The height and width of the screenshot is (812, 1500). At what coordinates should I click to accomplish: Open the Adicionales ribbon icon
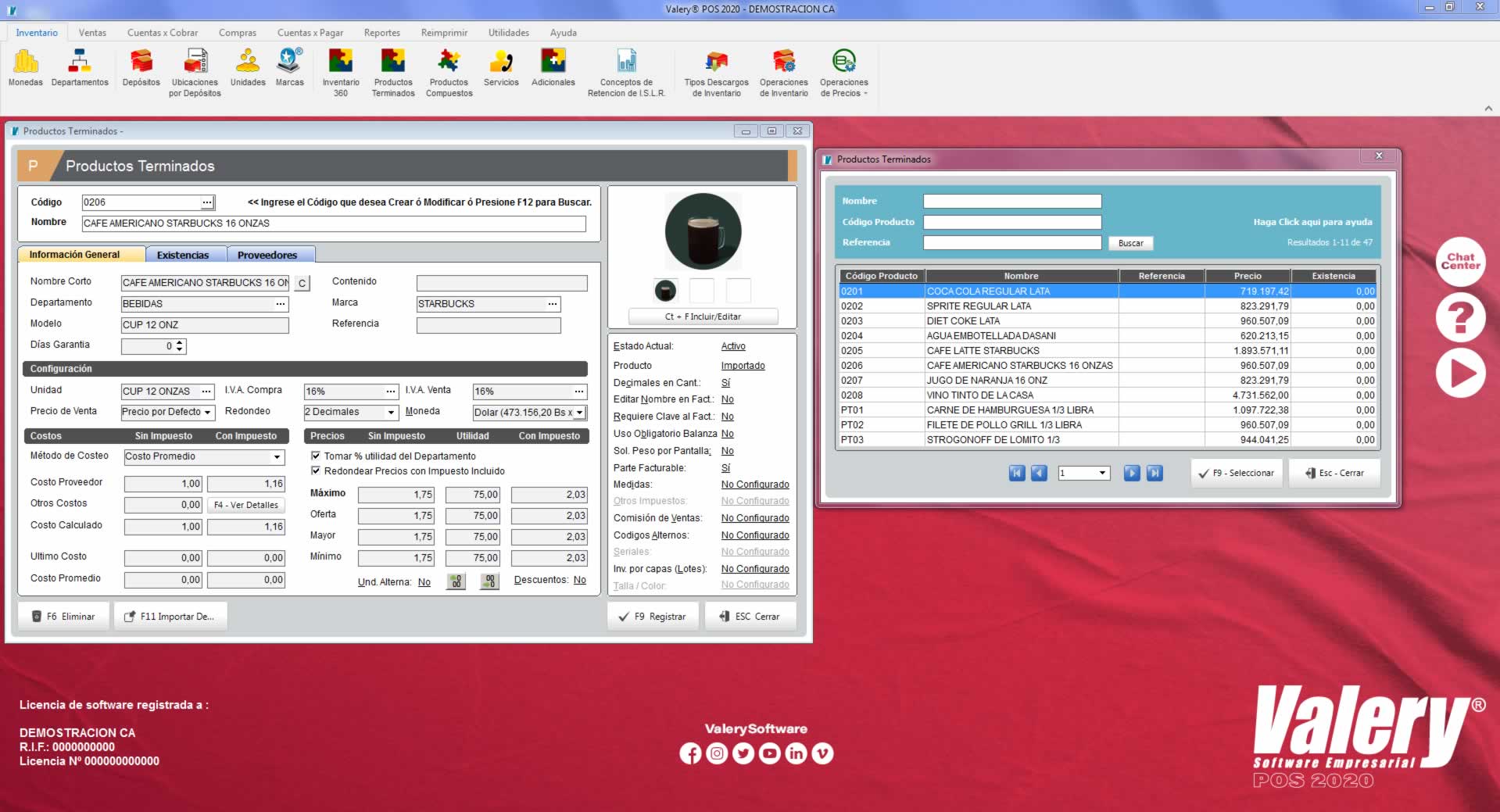tap(553, 68)
